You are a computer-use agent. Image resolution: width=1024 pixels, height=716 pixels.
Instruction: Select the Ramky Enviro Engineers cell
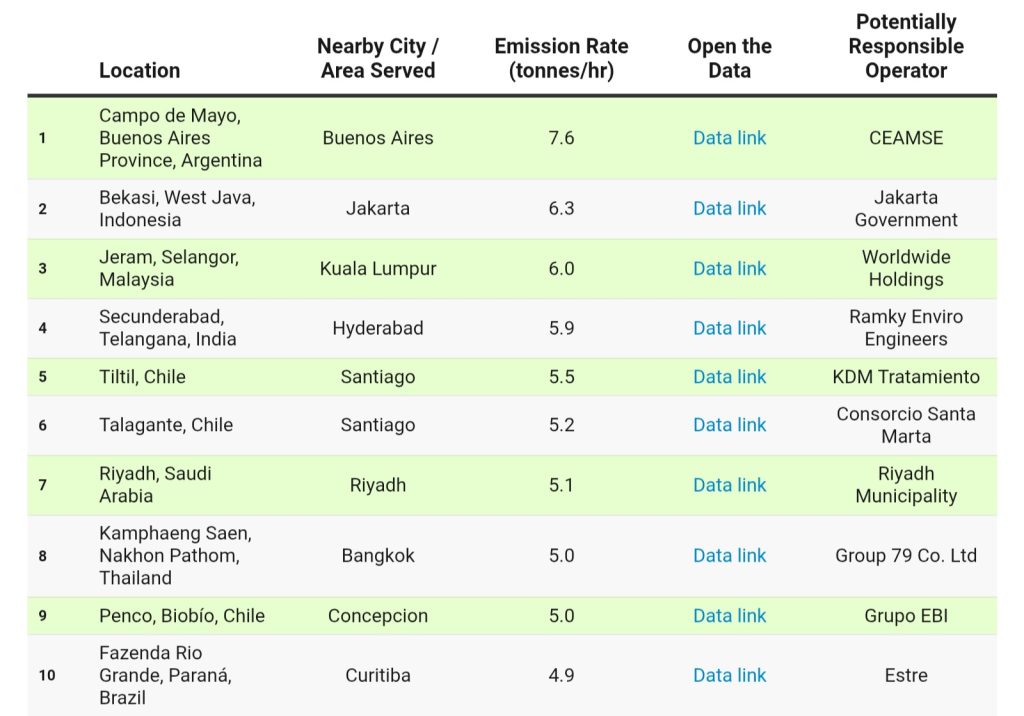[905, 328]
